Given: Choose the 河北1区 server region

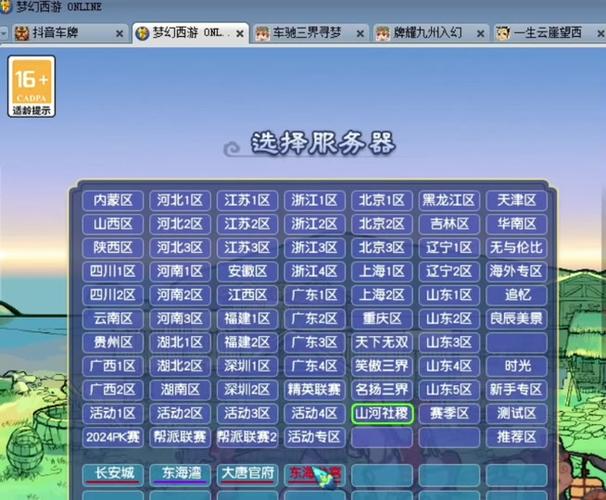Looking at the screenshot, I should [x=180, y=200].
